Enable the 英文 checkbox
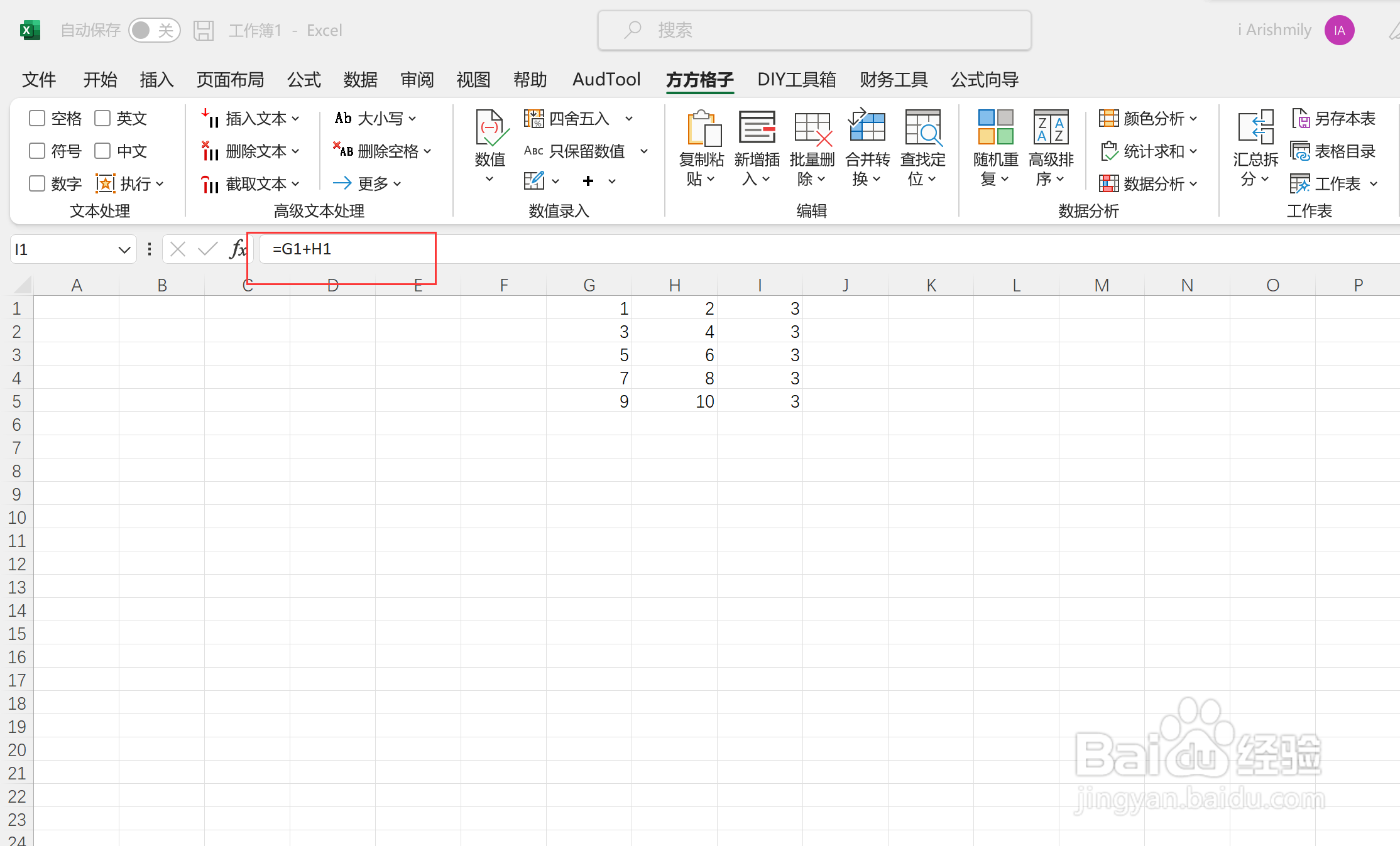The height and width of the screenshot is (846, 1400). [102, 118]
